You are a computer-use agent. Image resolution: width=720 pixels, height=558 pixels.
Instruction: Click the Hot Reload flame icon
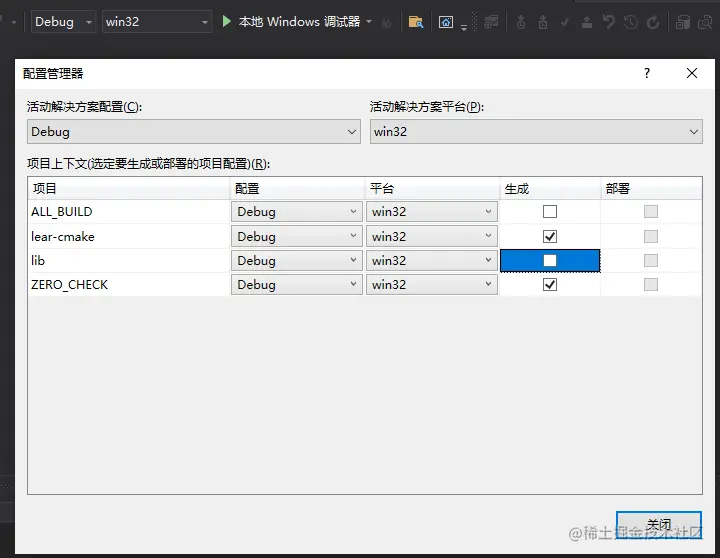click(387, 22)
